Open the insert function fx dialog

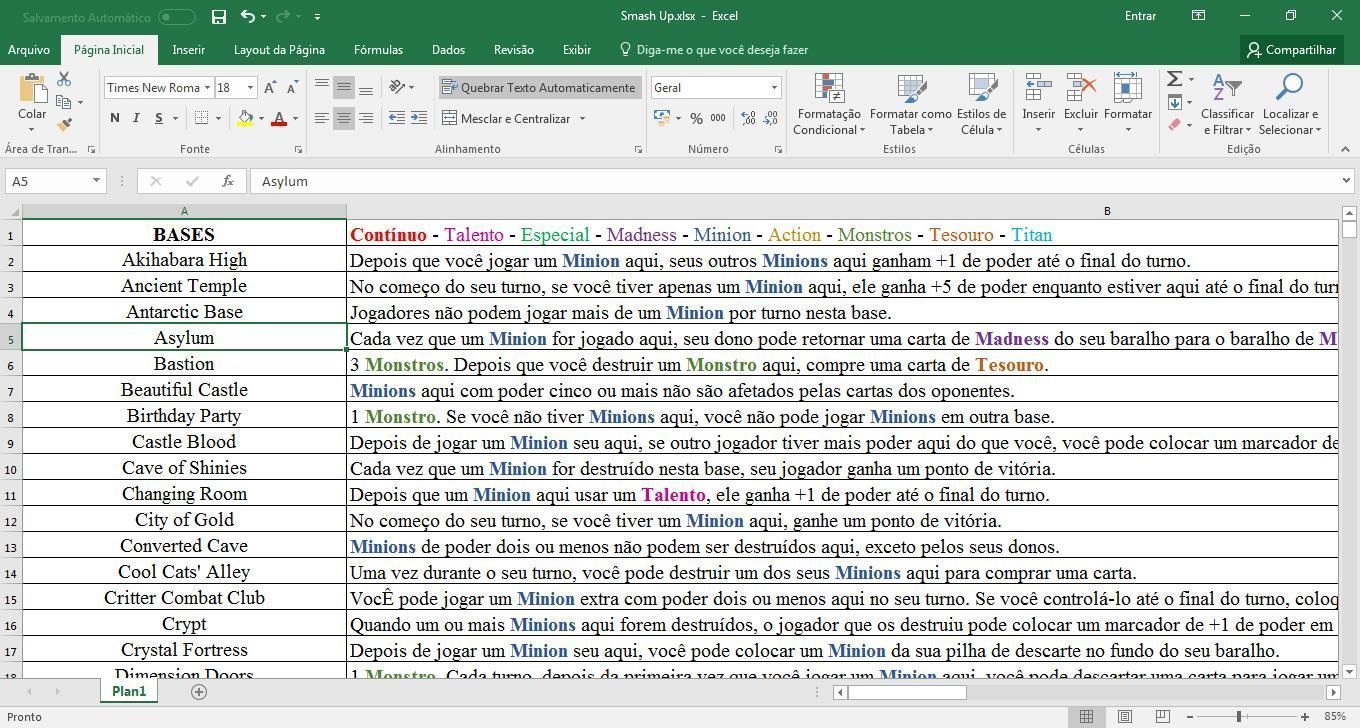(x=228, y=181)
